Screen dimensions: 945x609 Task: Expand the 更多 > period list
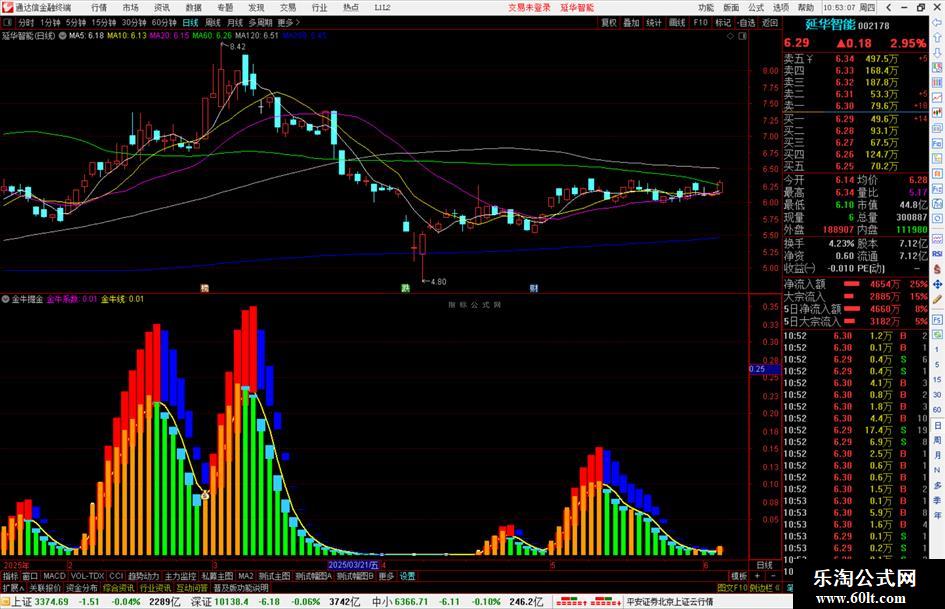pyautogui.click(x=289, y=23)
